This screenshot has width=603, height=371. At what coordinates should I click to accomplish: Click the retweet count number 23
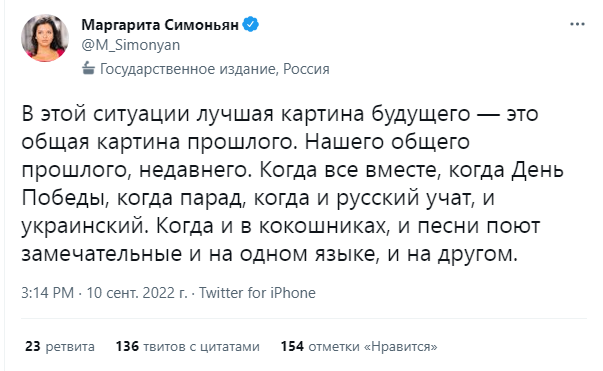[33, 346]
